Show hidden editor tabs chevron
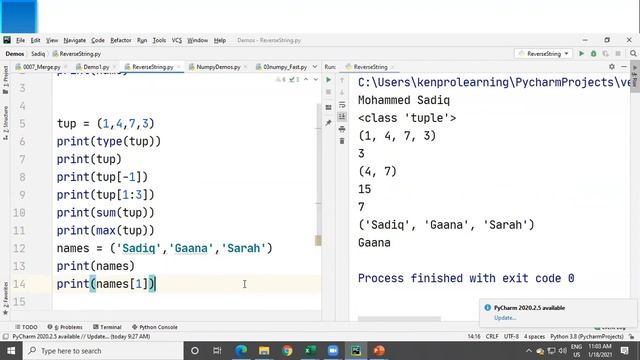 315,67
